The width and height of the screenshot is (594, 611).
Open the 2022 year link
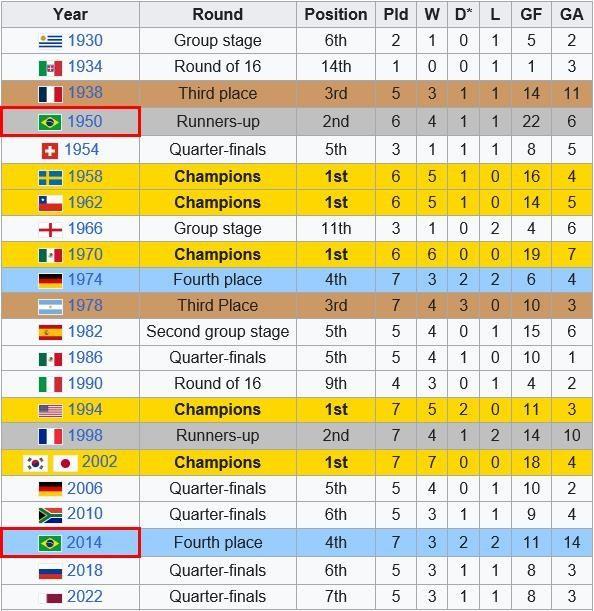pyautogui.click(x=85, y=597)
